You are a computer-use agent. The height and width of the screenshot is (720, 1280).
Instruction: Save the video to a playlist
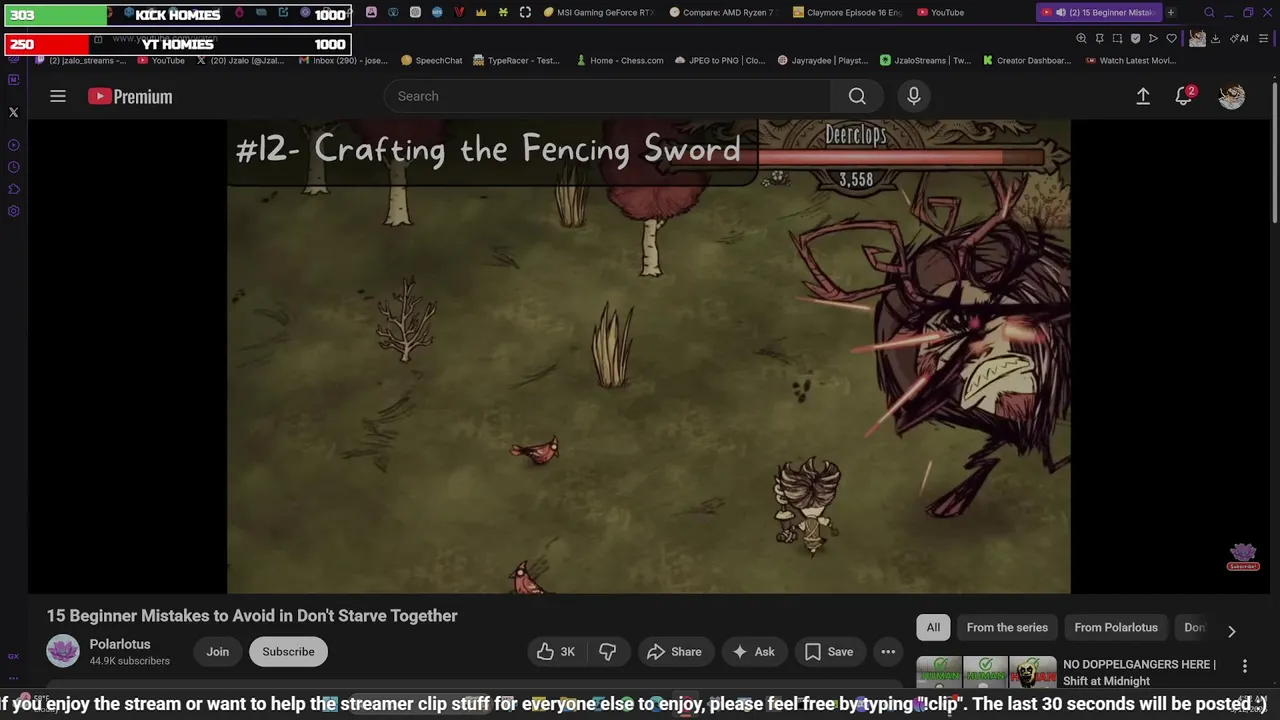point(829,652)
